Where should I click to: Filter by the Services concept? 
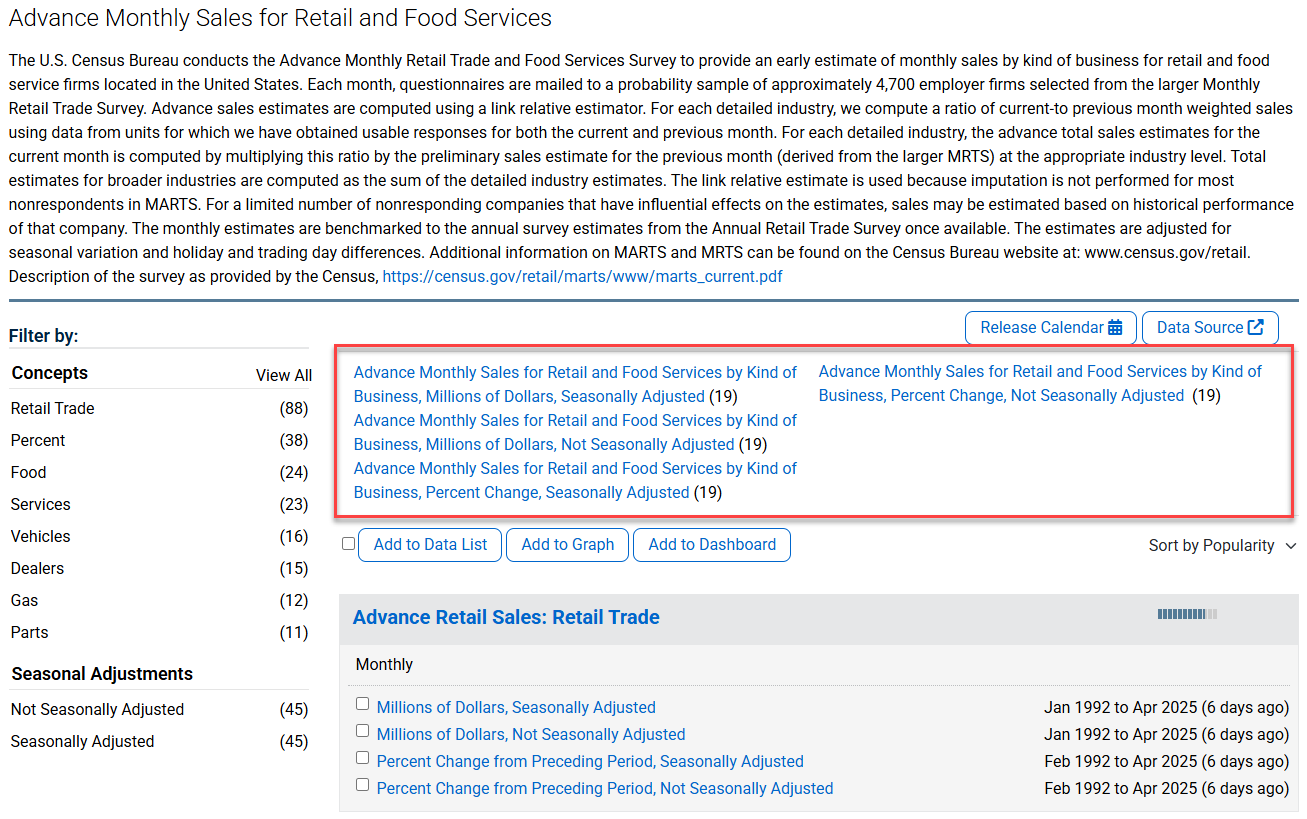click(x=41, y=504)
